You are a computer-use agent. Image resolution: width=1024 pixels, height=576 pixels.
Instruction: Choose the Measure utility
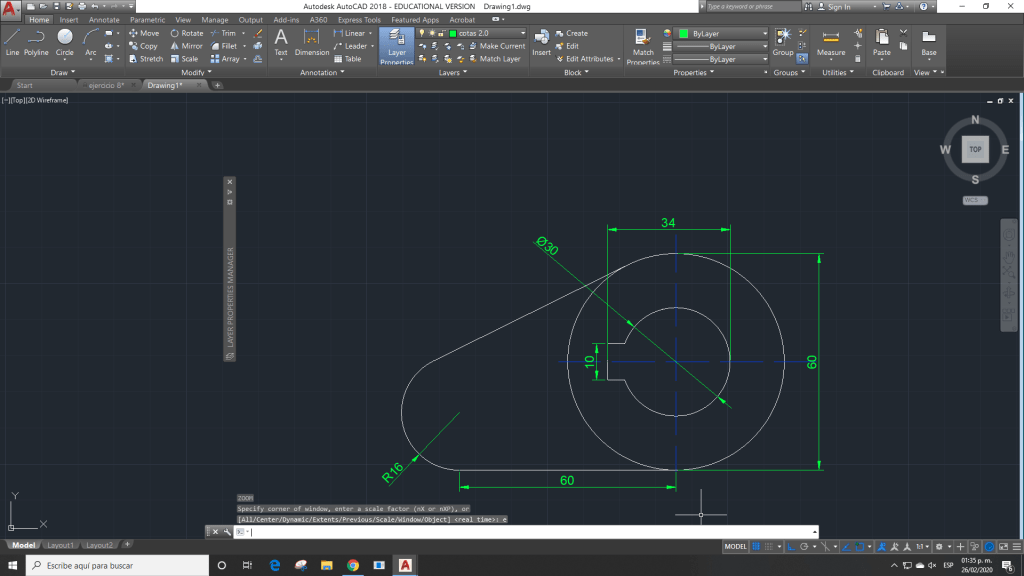pos(830,41)
